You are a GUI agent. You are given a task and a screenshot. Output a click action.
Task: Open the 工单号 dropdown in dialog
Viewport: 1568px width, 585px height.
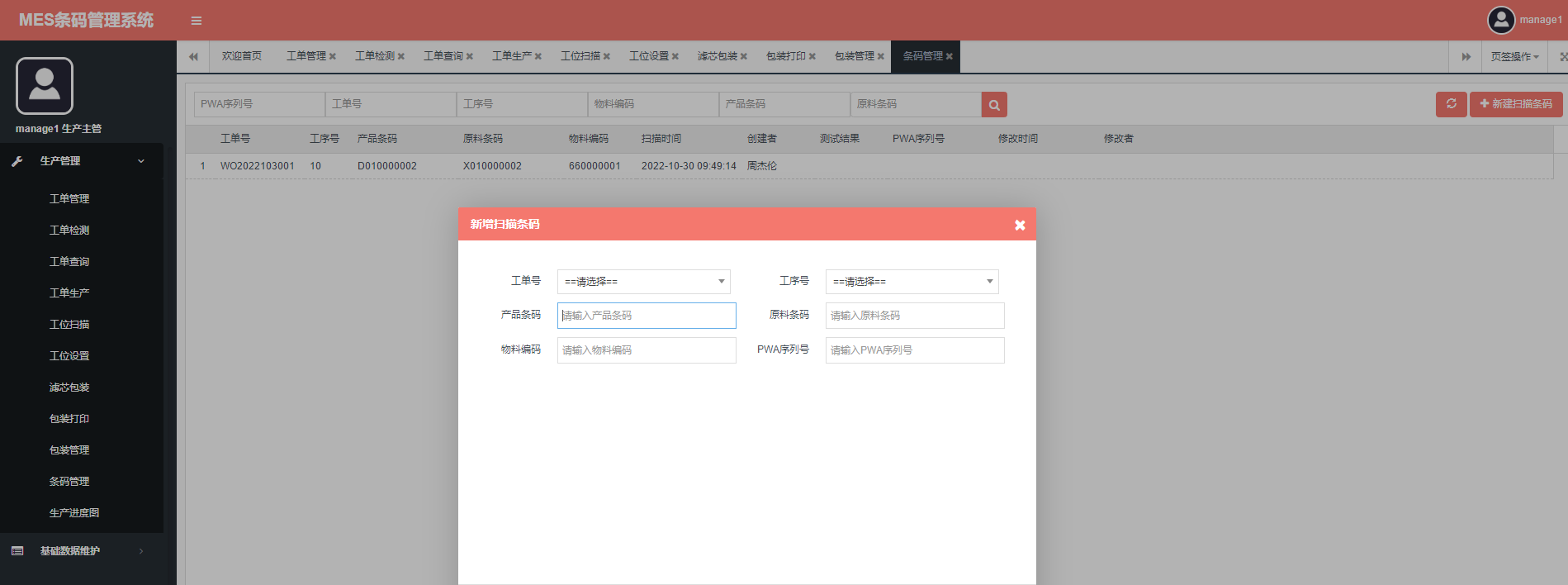click(x=643, y=282)
